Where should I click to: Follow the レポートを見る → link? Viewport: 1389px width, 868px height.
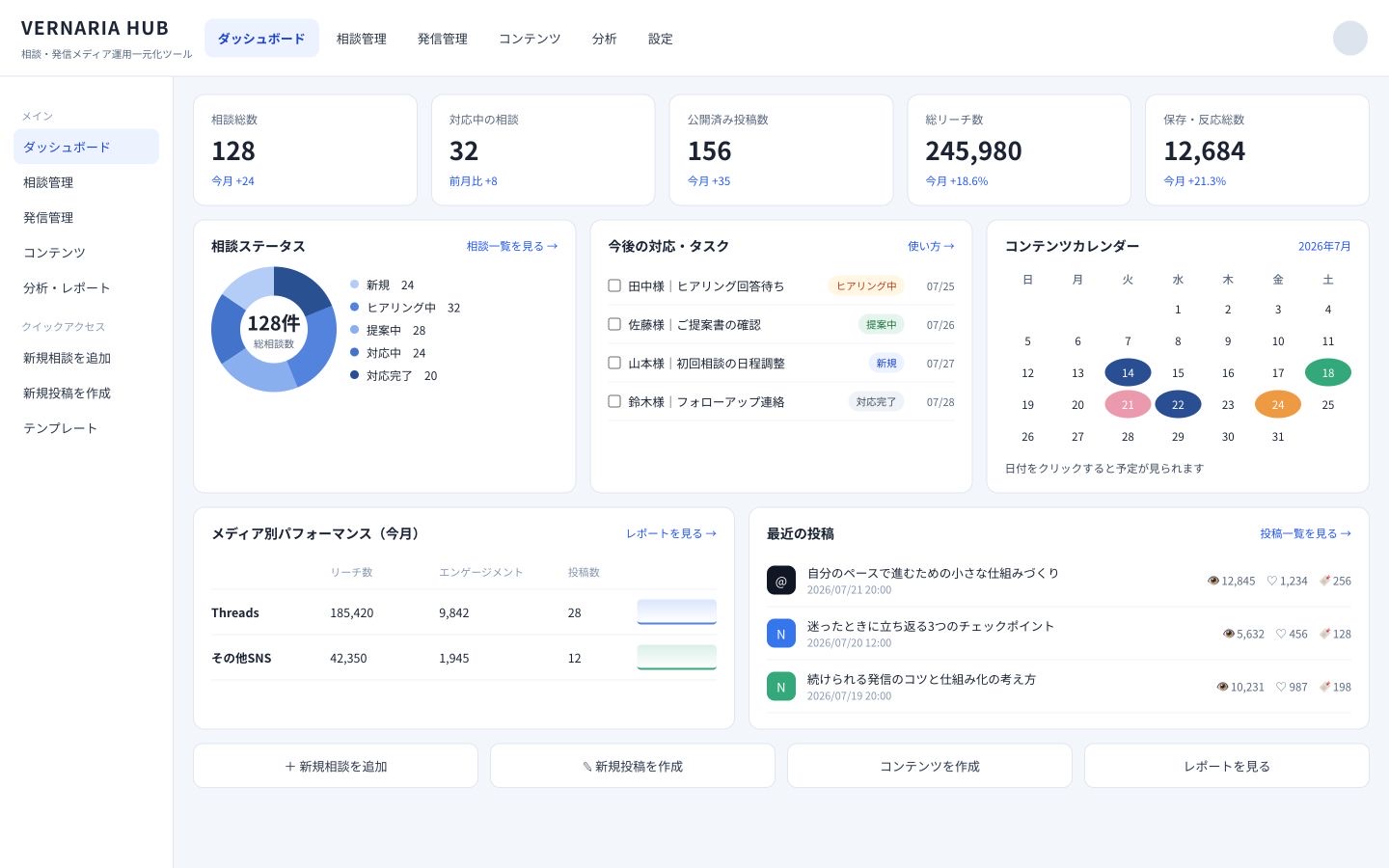tap(671, 533)
